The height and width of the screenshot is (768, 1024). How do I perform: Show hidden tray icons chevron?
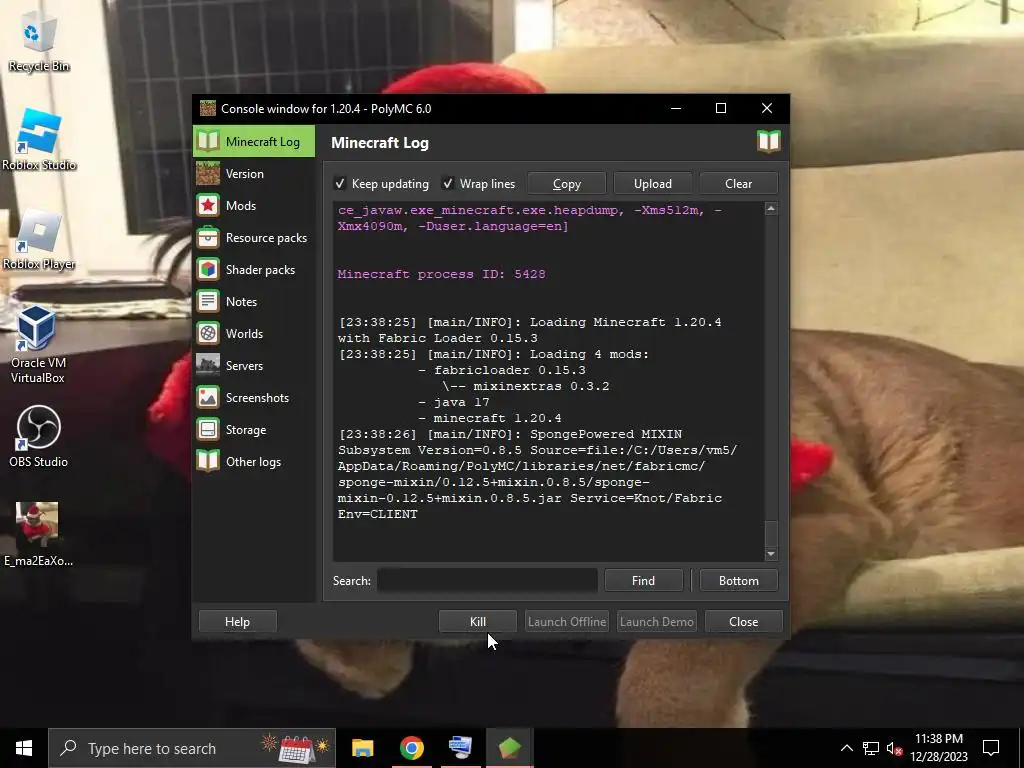pyautogui.click(x=846, y=748)
